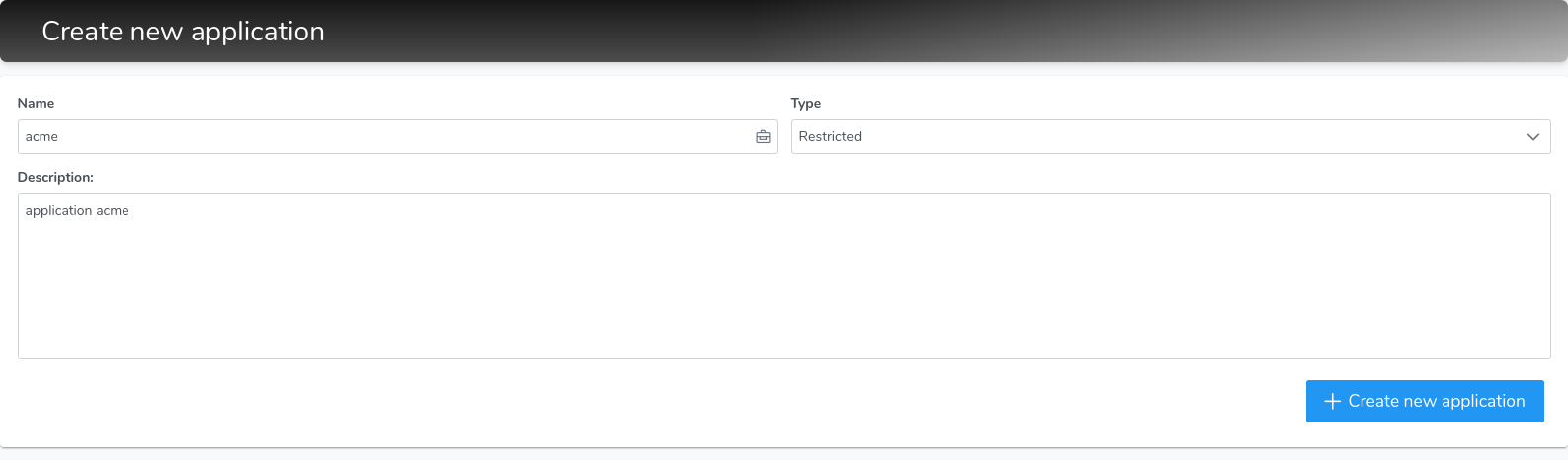The image size is (1568, 460).
Task: Click the plus icon on the create button
Action: 1332,401
